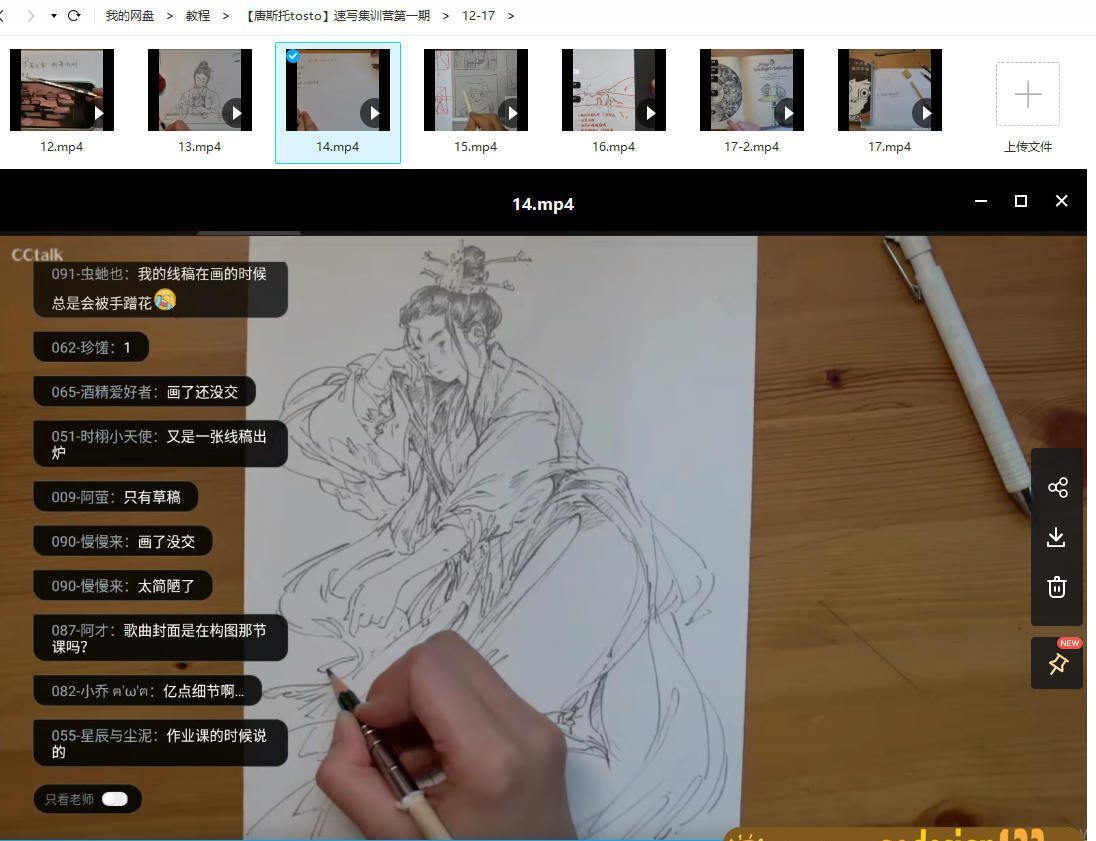Uncheck the selection checkbox on 14.mp4 thumbnail
1096x841 pixels.
coord(293,56)
